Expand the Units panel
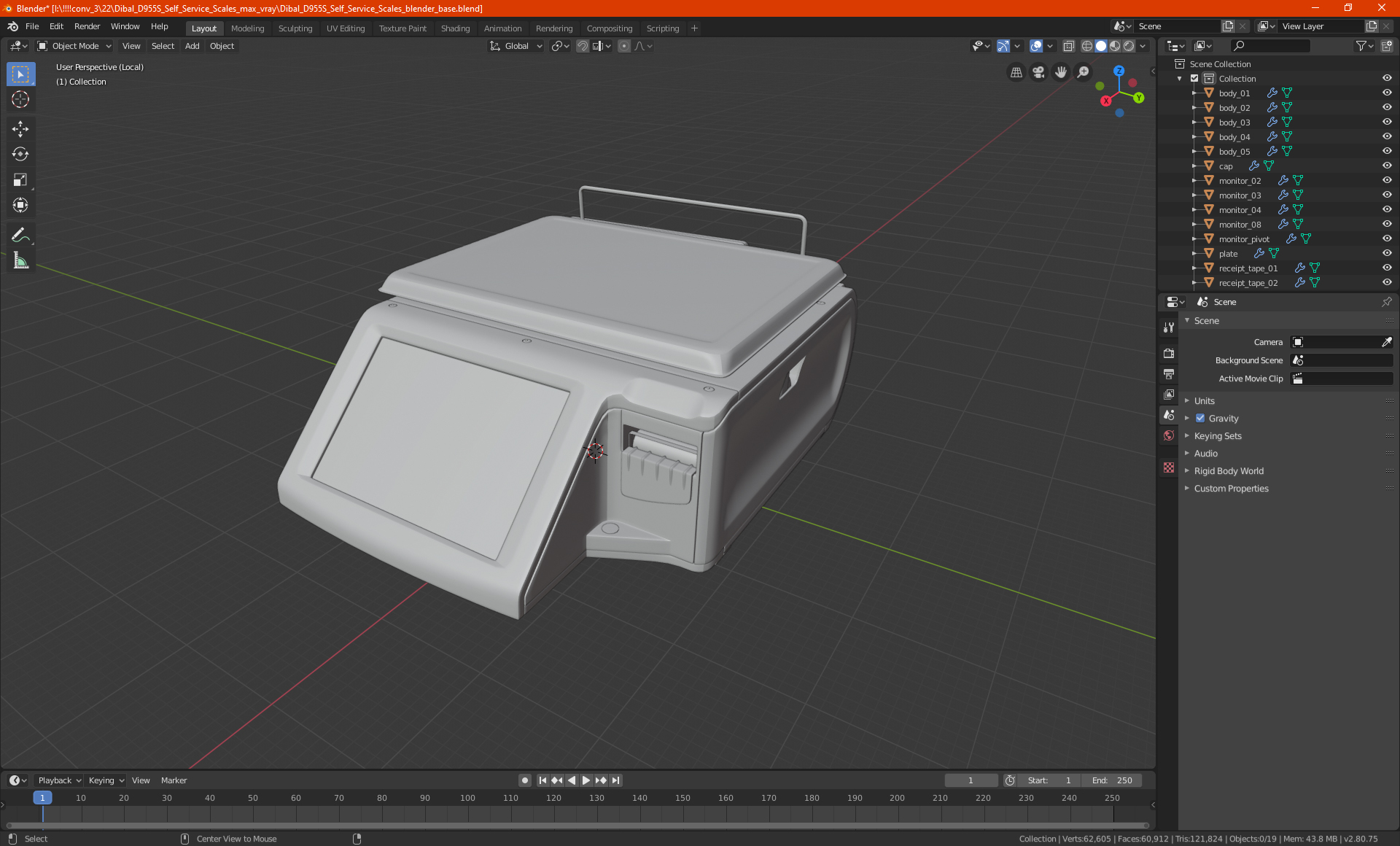The width and height of the screenshot is (1400, 846). [x=1204, y=401]
